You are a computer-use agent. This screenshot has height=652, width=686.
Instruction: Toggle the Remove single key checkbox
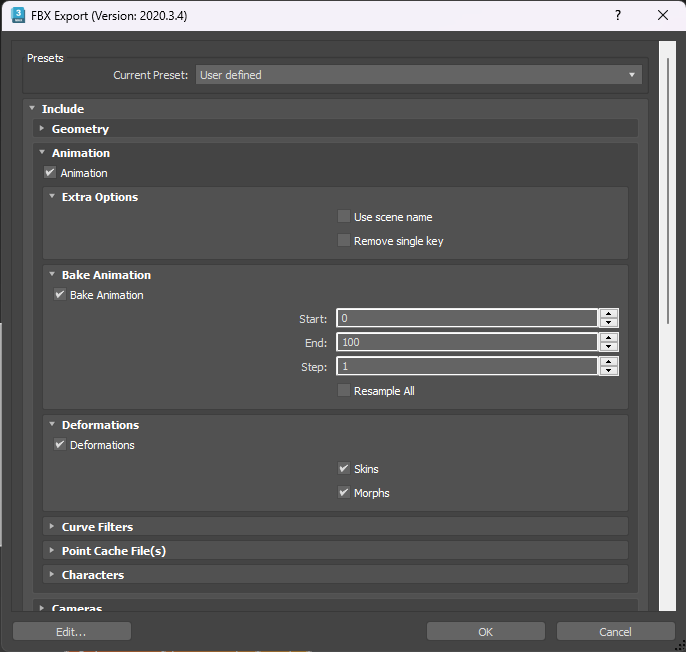pos(344,241)
